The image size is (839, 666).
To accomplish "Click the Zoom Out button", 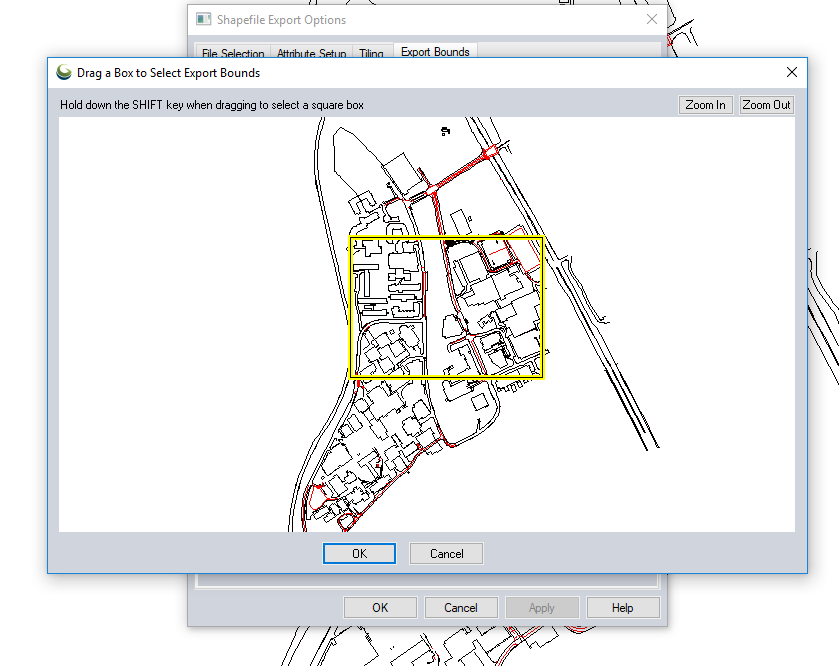I will [766, 105].
